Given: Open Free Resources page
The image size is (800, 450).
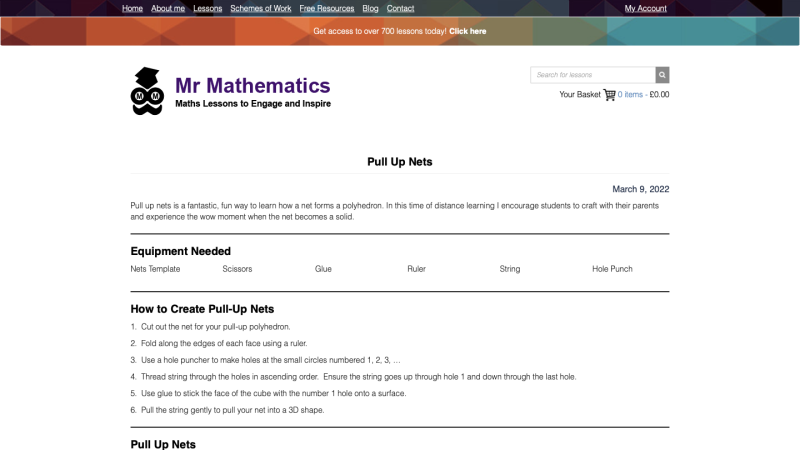Looking at the screenshot, I should coord(327,8).
